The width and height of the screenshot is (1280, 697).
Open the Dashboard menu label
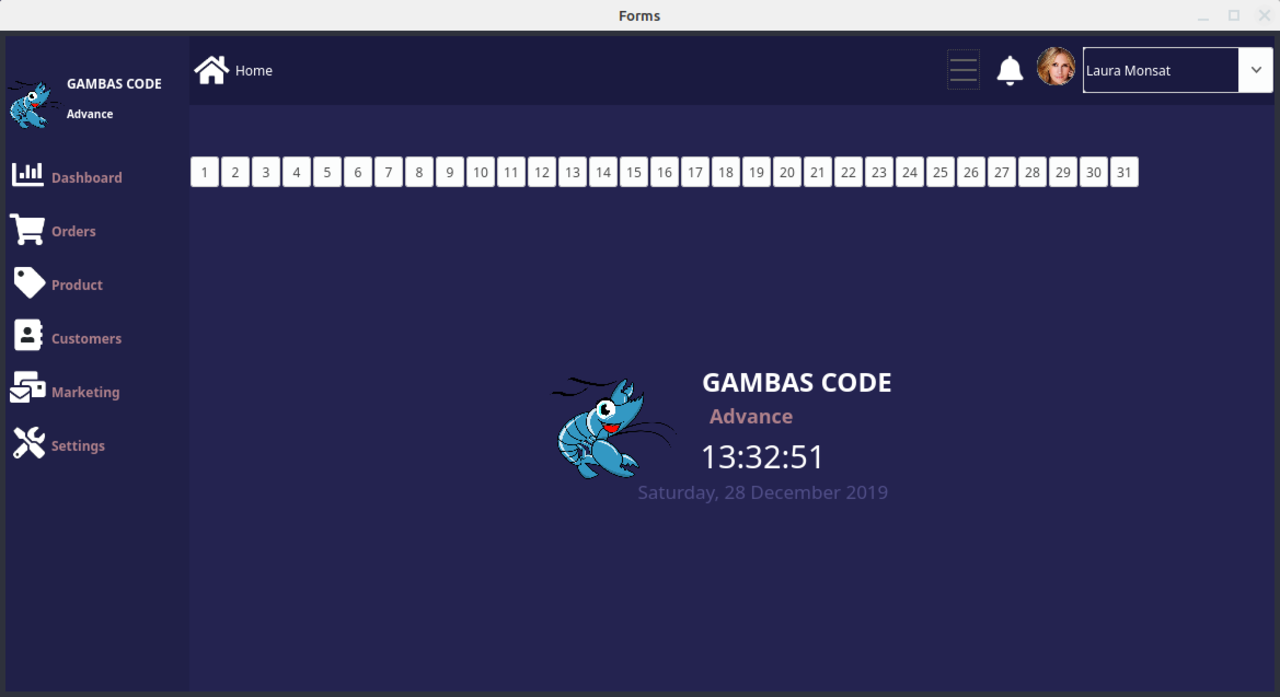click(x=87, y=178)
